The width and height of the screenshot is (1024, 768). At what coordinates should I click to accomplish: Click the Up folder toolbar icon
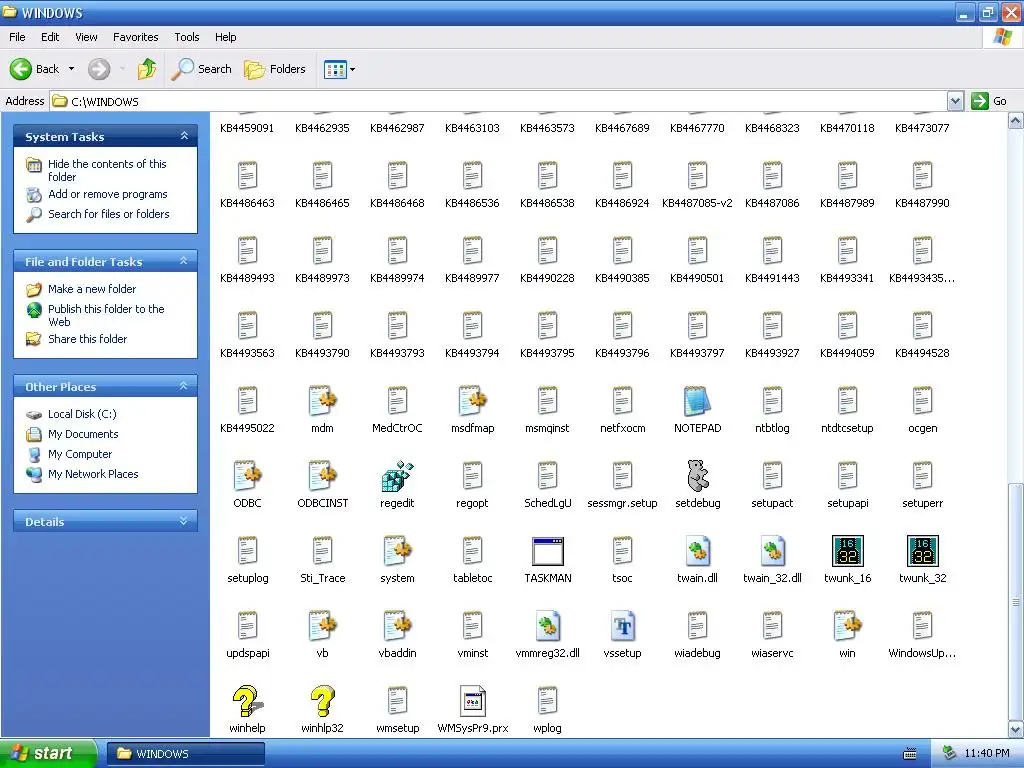tap(147, 69)
